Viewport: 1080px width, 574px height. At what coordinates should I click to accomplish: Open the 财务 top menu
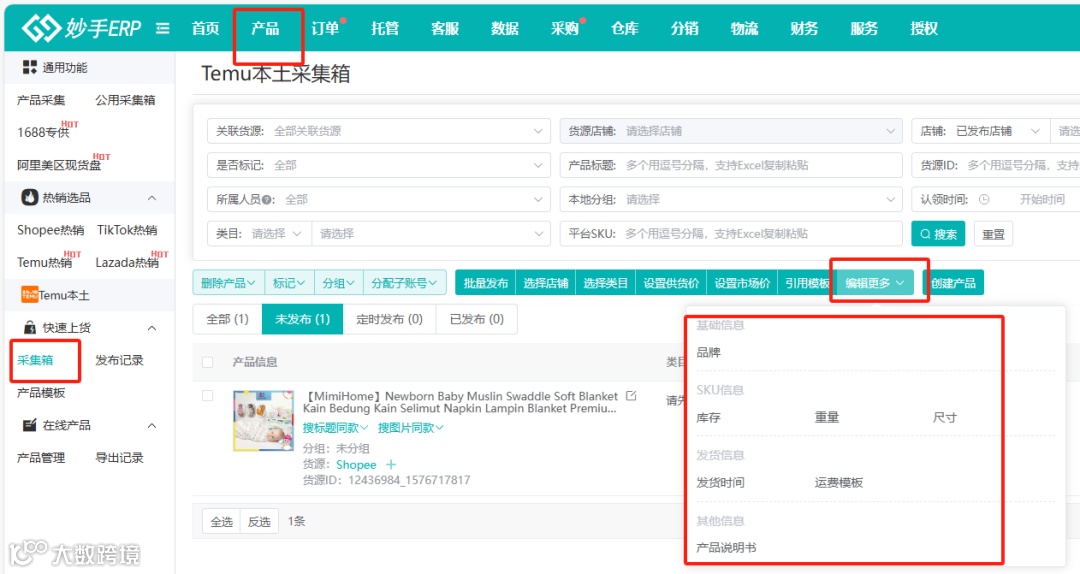[x=804, y=28]
